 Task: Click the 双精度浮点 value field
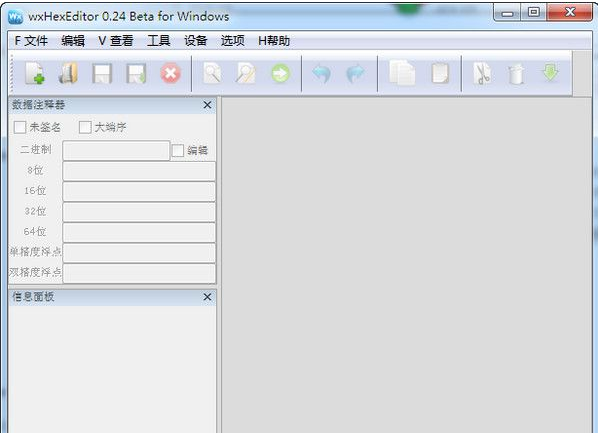click(139, 273)
